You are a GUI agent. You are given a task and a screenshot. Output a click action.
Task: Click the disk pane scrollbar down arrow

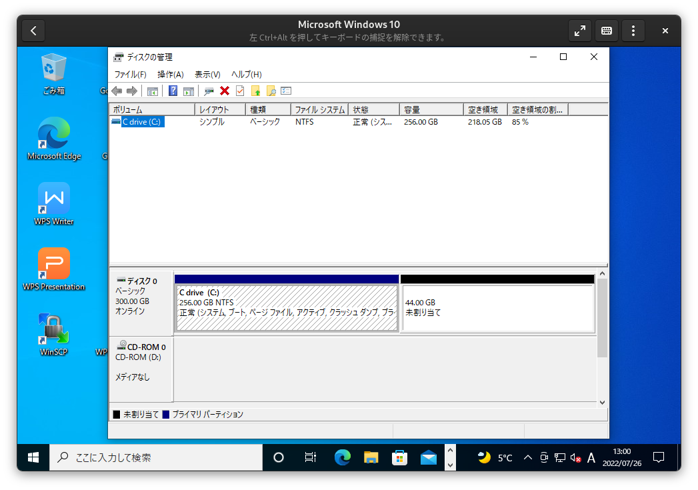click(x=602, y=402)
